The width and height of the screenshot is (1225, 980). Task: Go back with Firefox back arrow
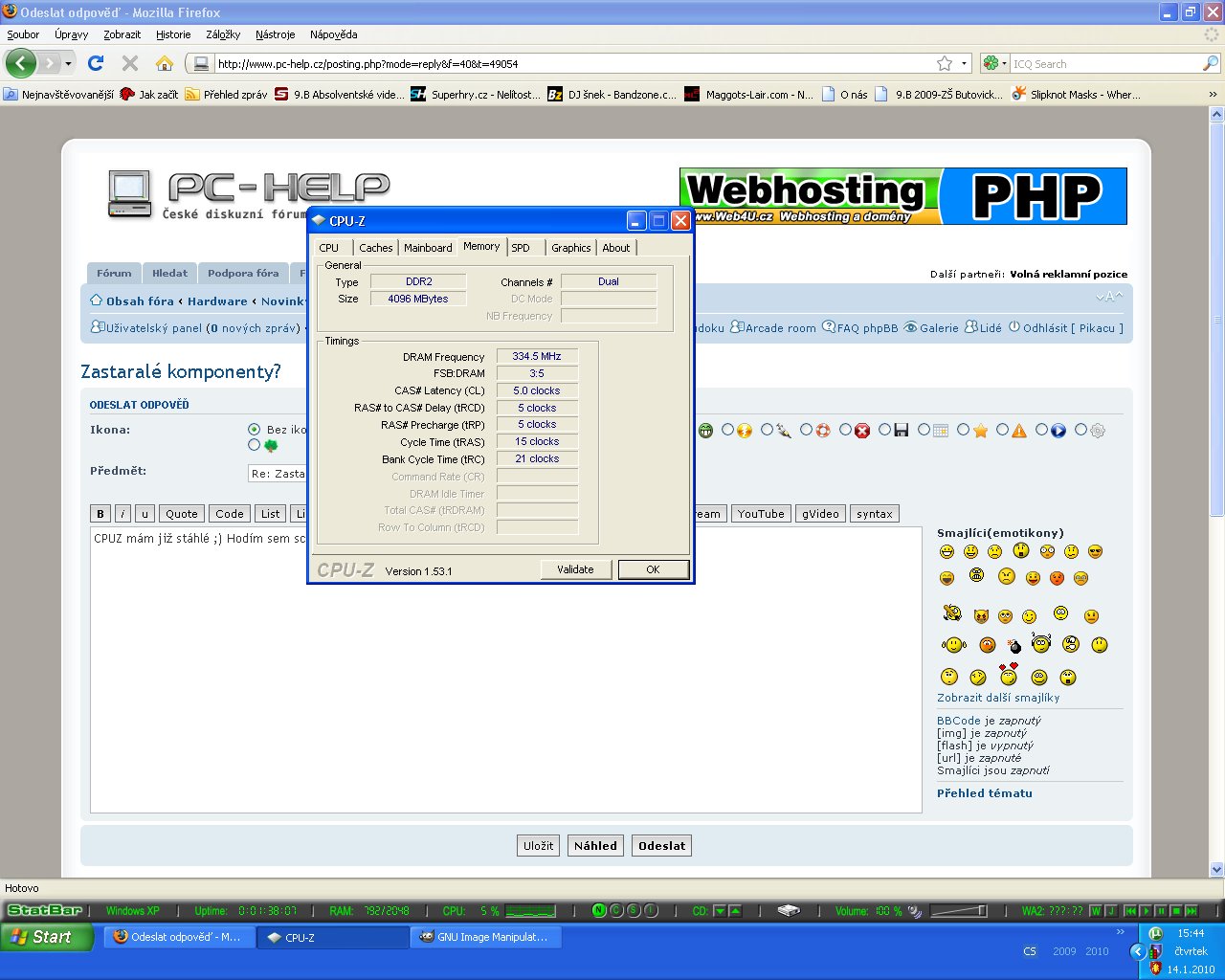point(20,63)
